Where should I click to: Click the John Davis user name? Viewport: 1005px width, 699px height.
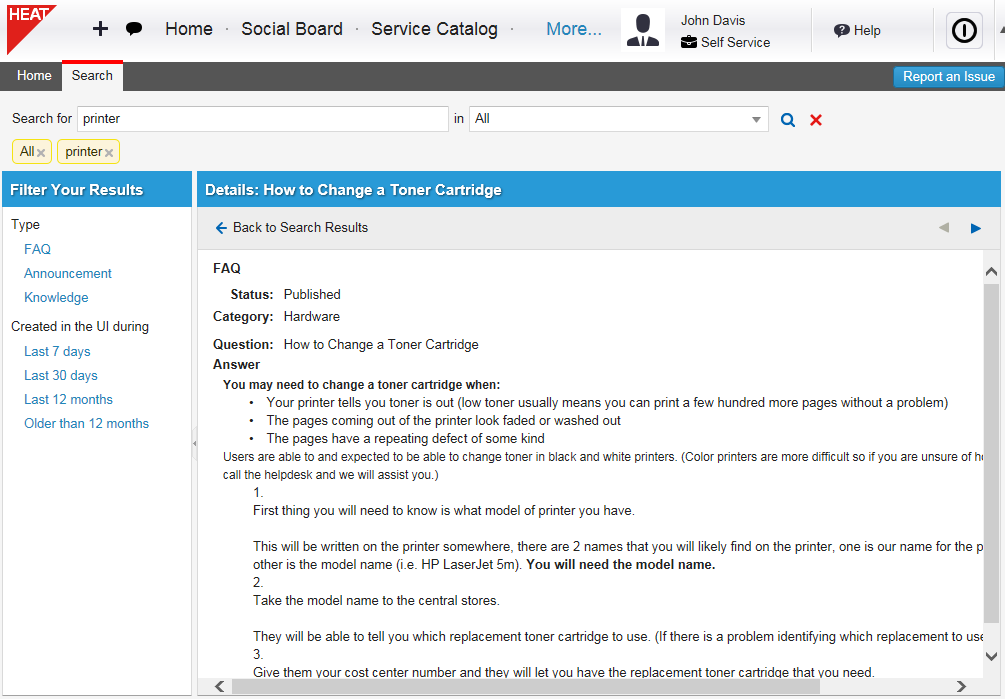713,21
